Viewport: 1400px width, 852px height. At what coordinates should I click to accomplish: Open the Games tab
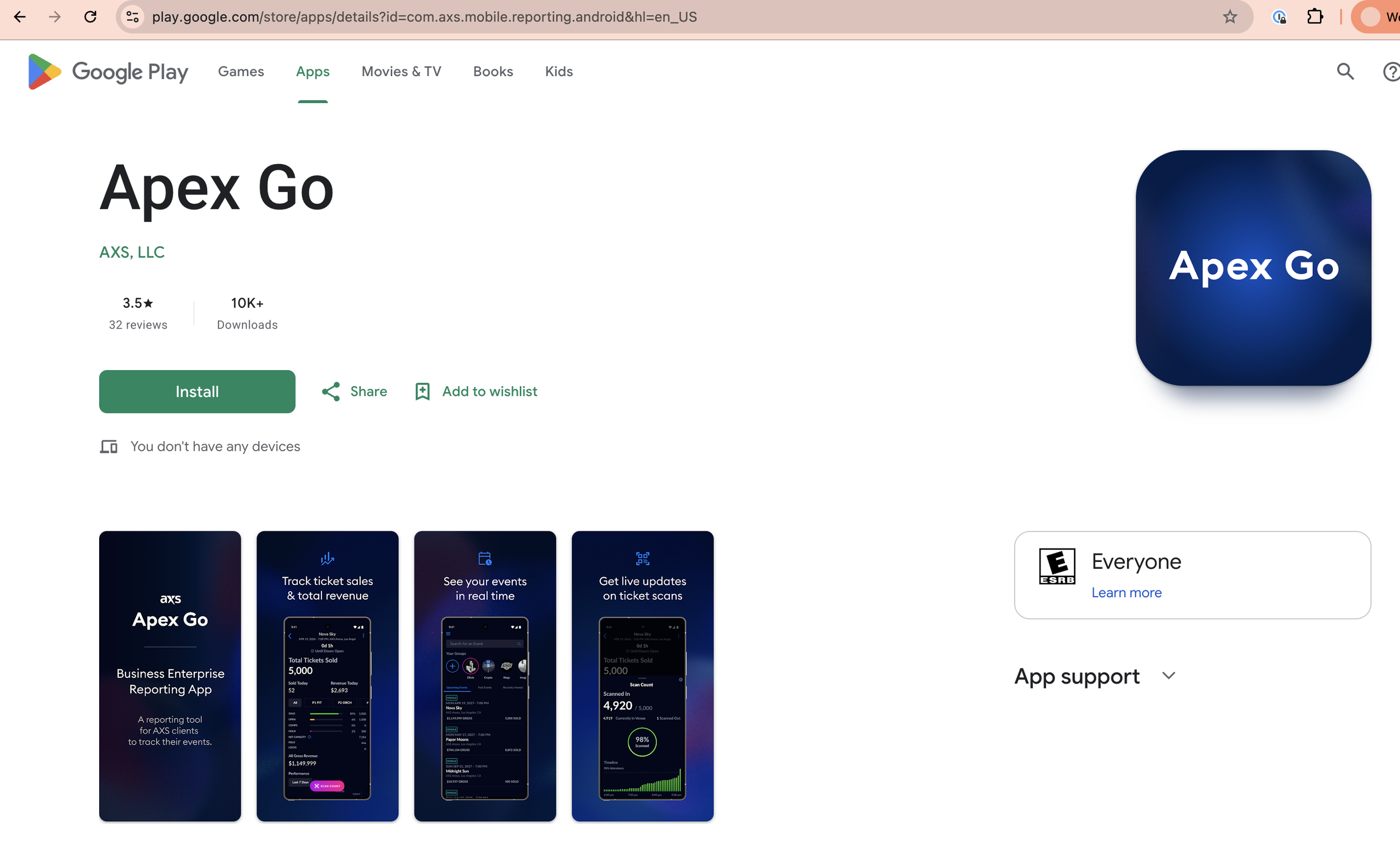pyautogui.click(x=241, y=72)
